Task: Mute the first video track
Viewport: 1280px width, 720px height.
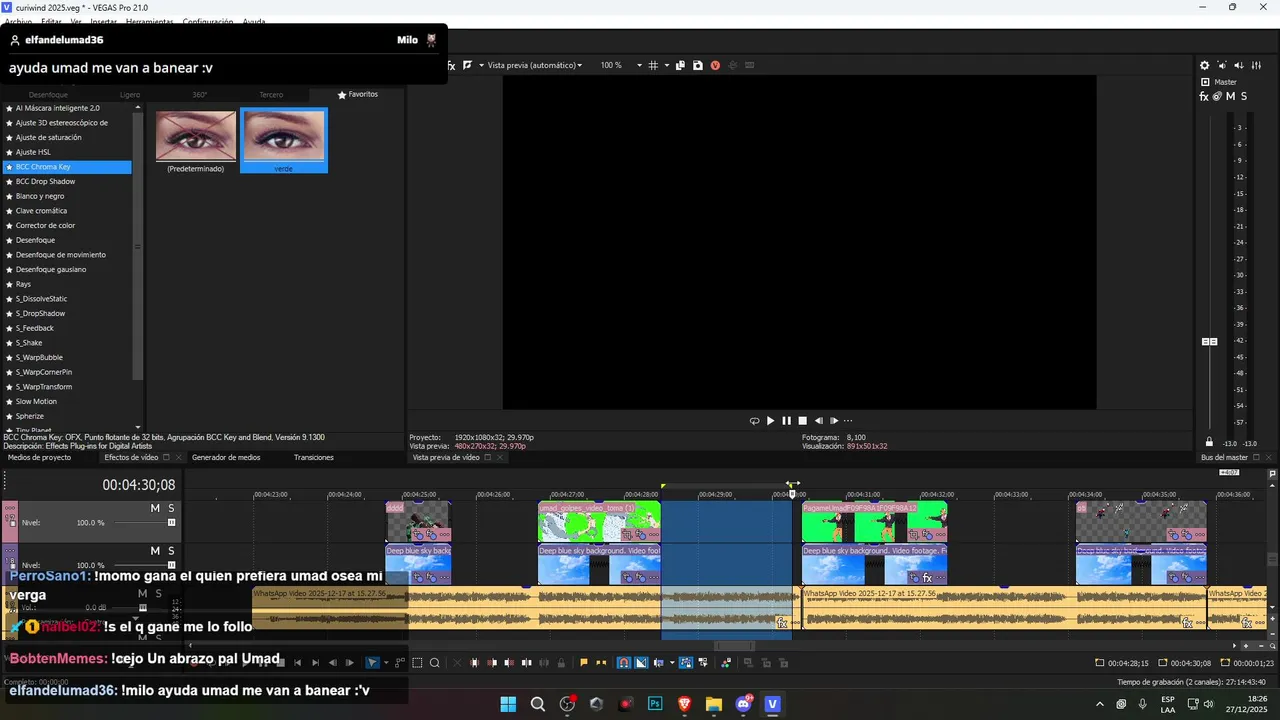Action: (x=155, y=508)
